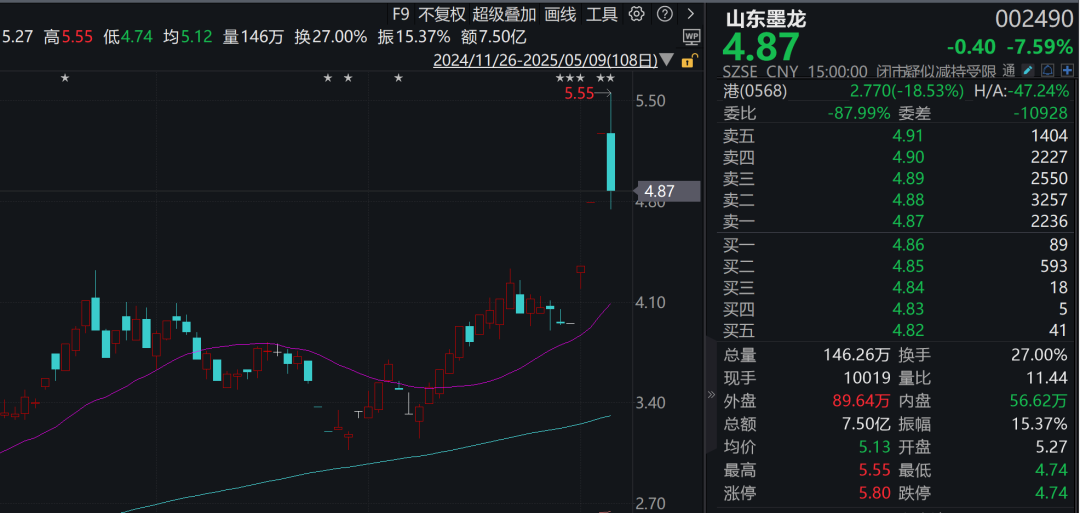Select the 买四 bid row at 4.83

click(x=895, y=309)
